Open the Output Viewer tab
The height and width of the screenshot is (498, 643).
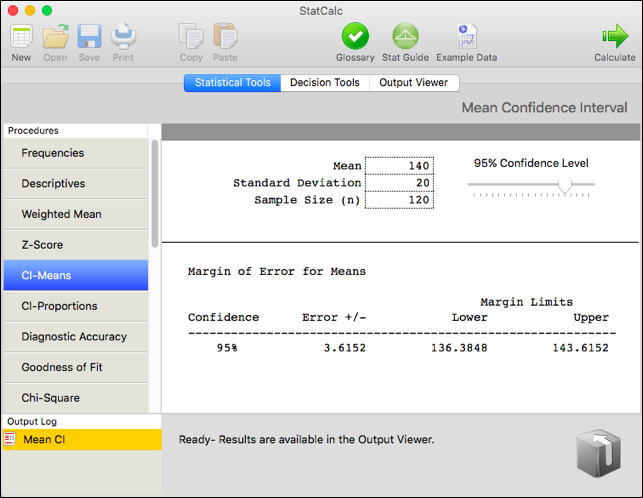414,83
